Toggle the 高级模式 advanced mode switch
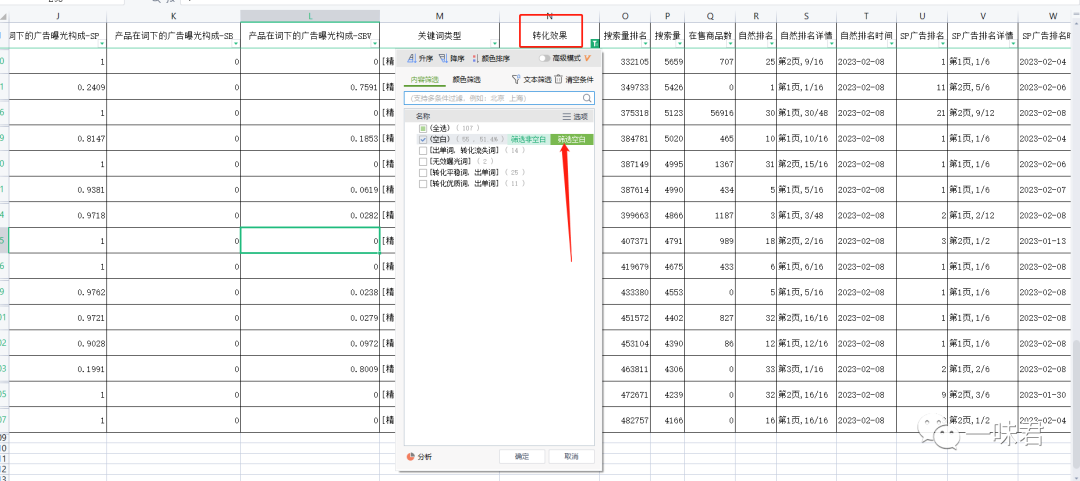The image size is (1080, 481). pyautogui.click(x=545, y=59)
